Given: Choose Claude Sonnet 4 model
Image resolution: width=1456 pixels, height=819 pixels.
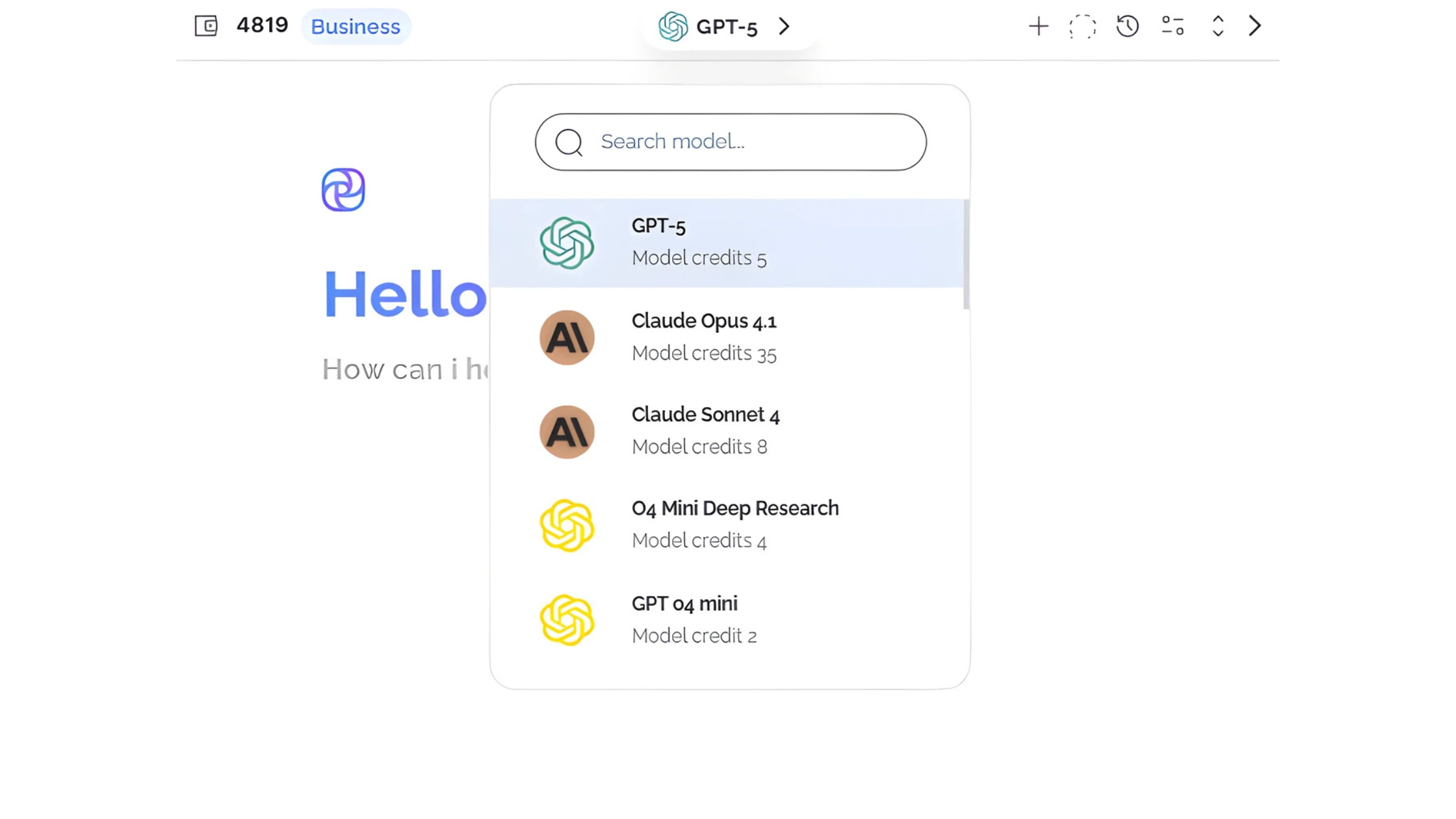Looking at the screenshot, I should (727, 432).
